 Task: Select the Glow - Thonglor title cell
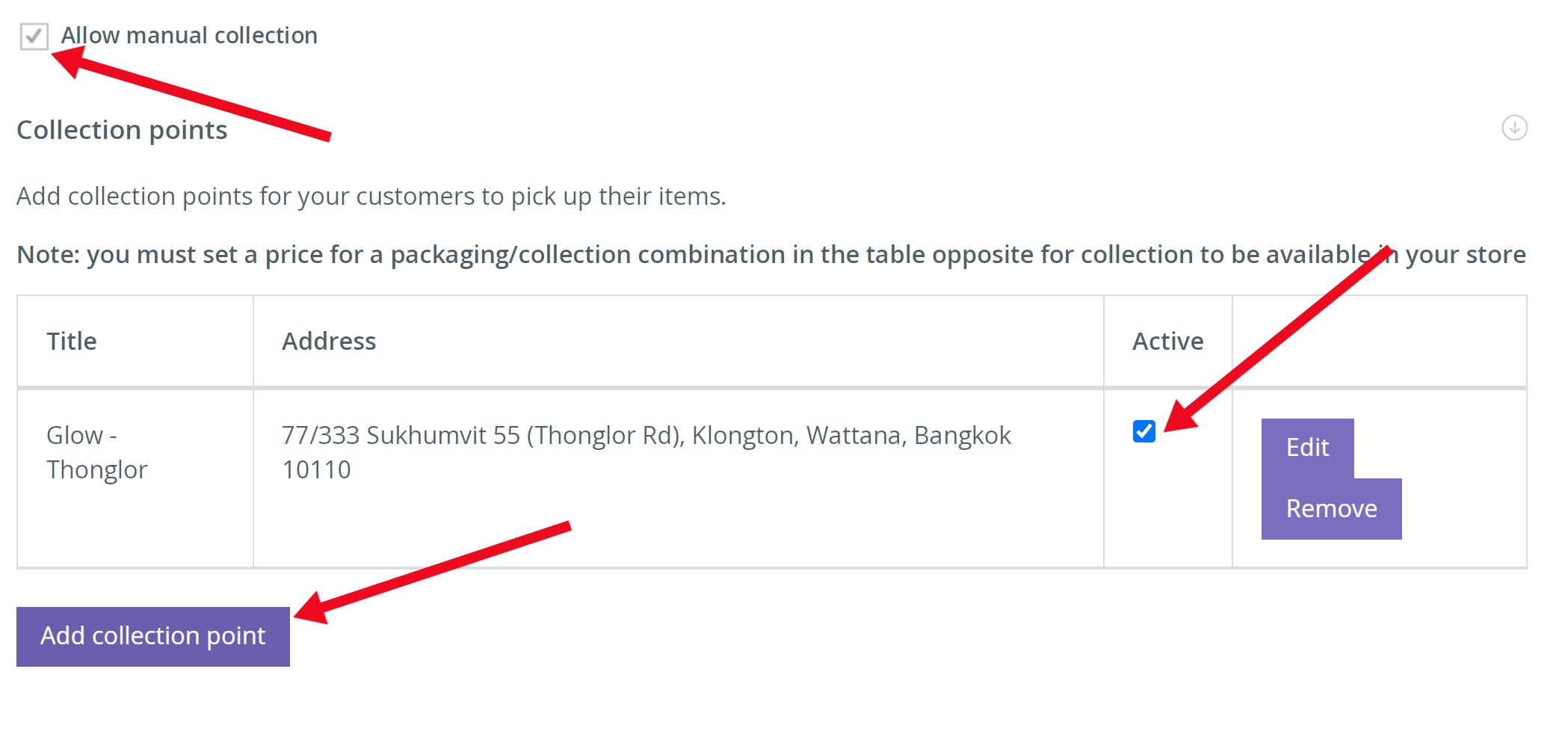(97, 452)
